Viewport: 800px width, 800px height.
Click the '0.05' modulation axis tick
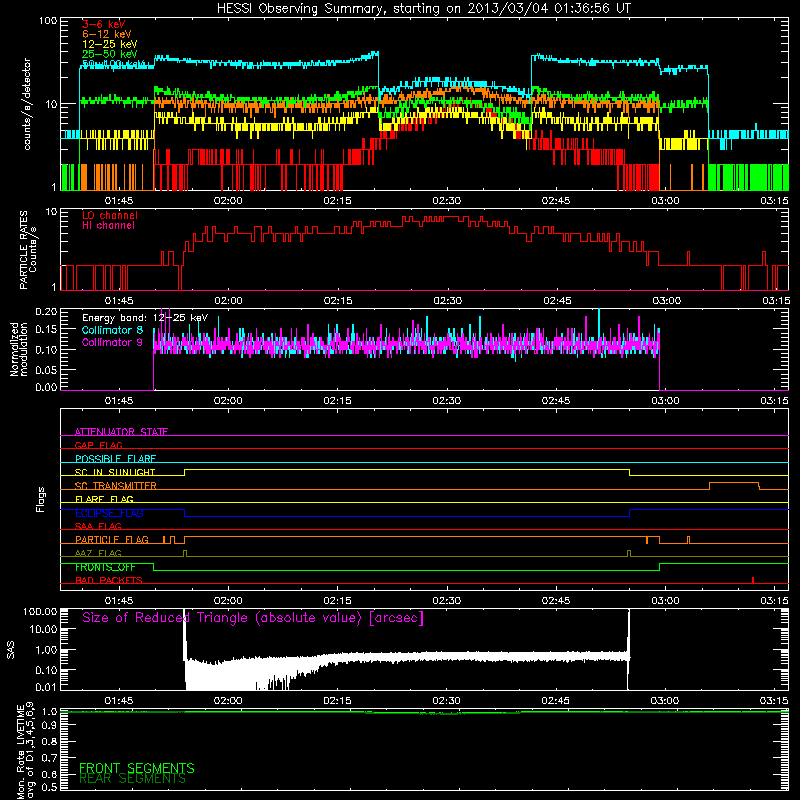point(46,370)
